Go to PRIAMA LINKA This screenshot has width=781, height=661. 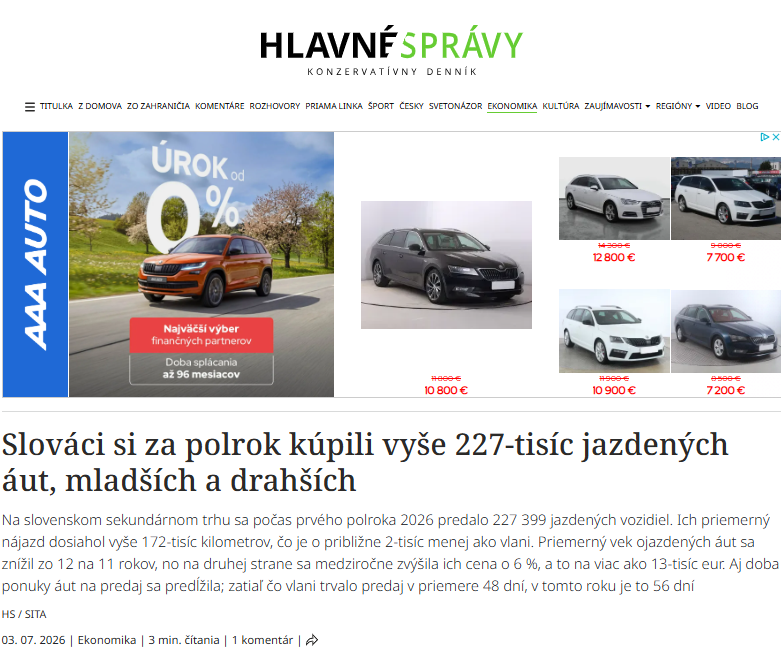coord(334,106)
